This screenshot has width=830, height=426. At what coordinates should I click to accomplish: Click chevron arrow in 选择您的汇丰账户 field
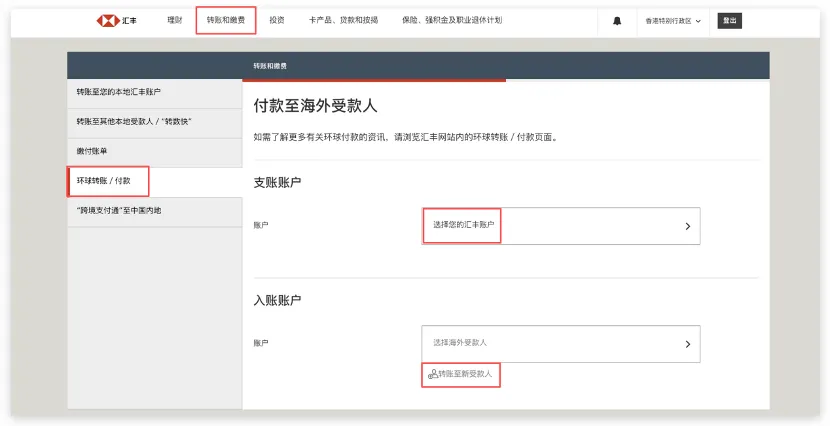click(688, 226)
